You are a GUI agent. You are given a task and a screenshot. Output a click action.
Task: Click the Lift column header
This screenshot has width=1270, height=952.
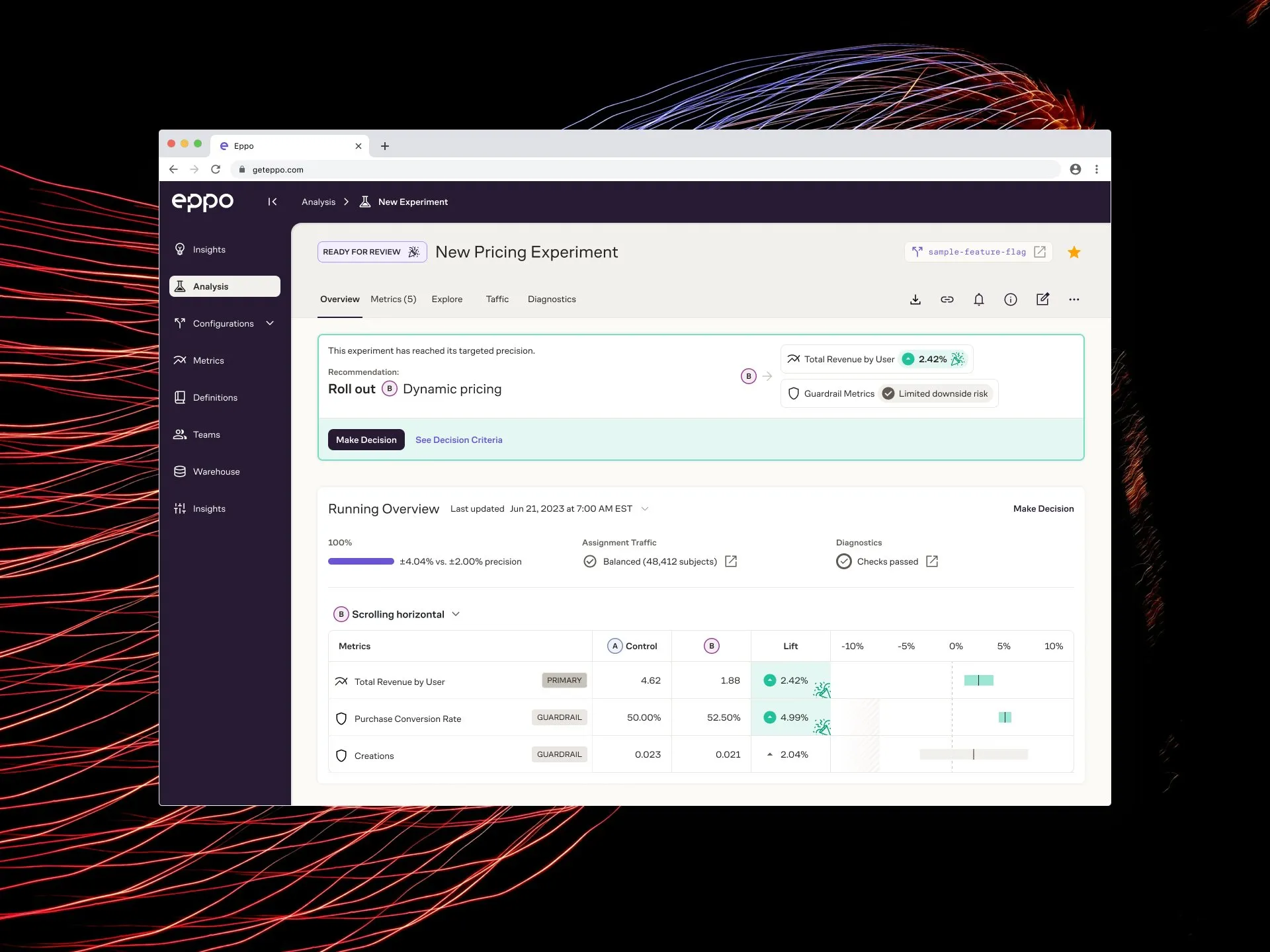pyautogui.click(x=790, y=646)
